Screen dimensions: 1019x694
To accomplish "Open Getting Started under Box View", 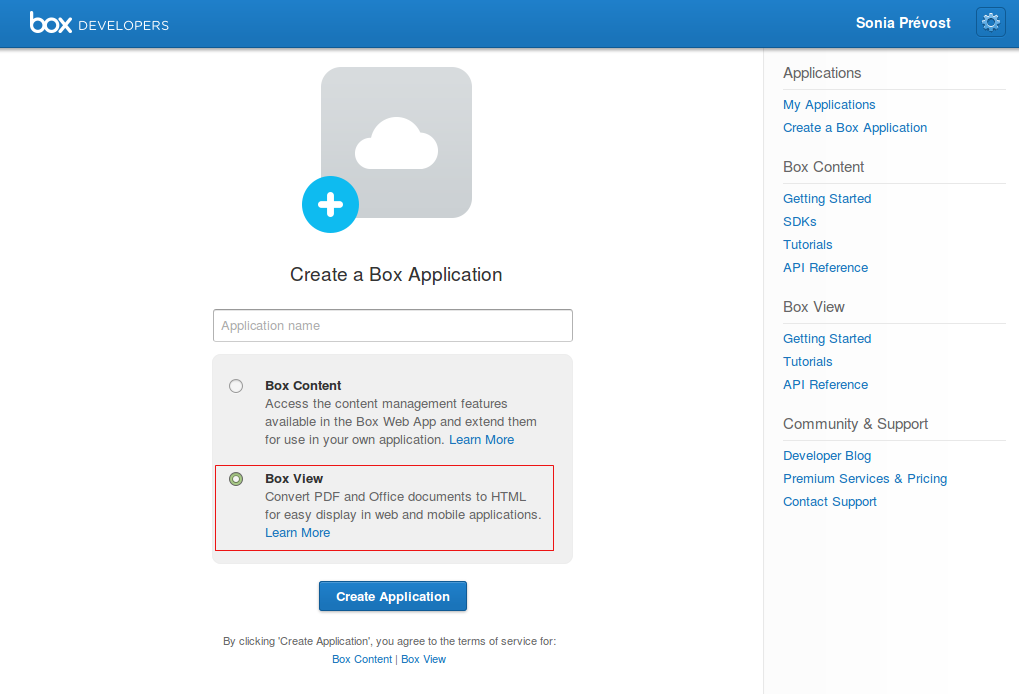I will (x=827, y=339).
